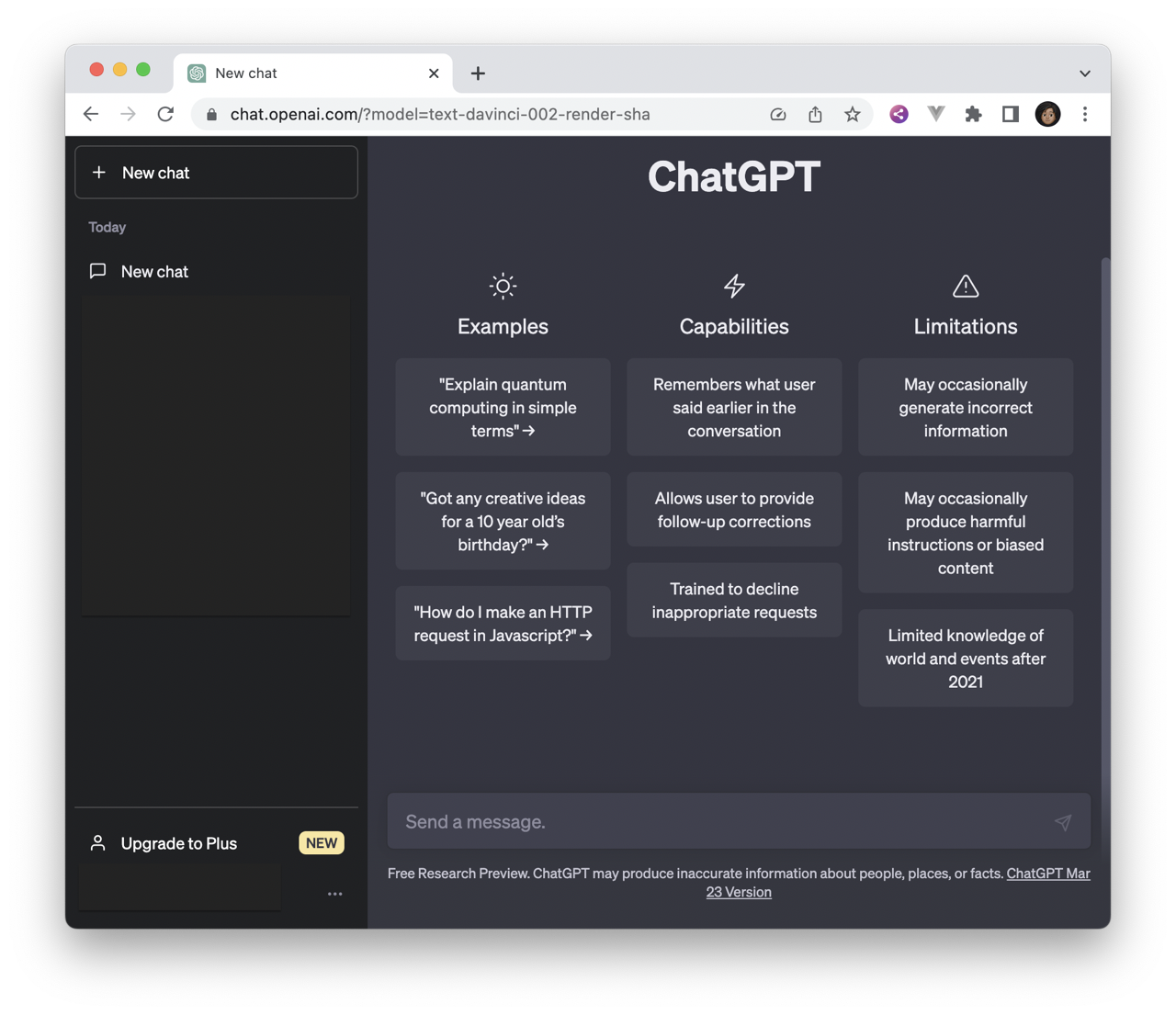
Task: Select the New chat browser tab
Action: [312, 73]
